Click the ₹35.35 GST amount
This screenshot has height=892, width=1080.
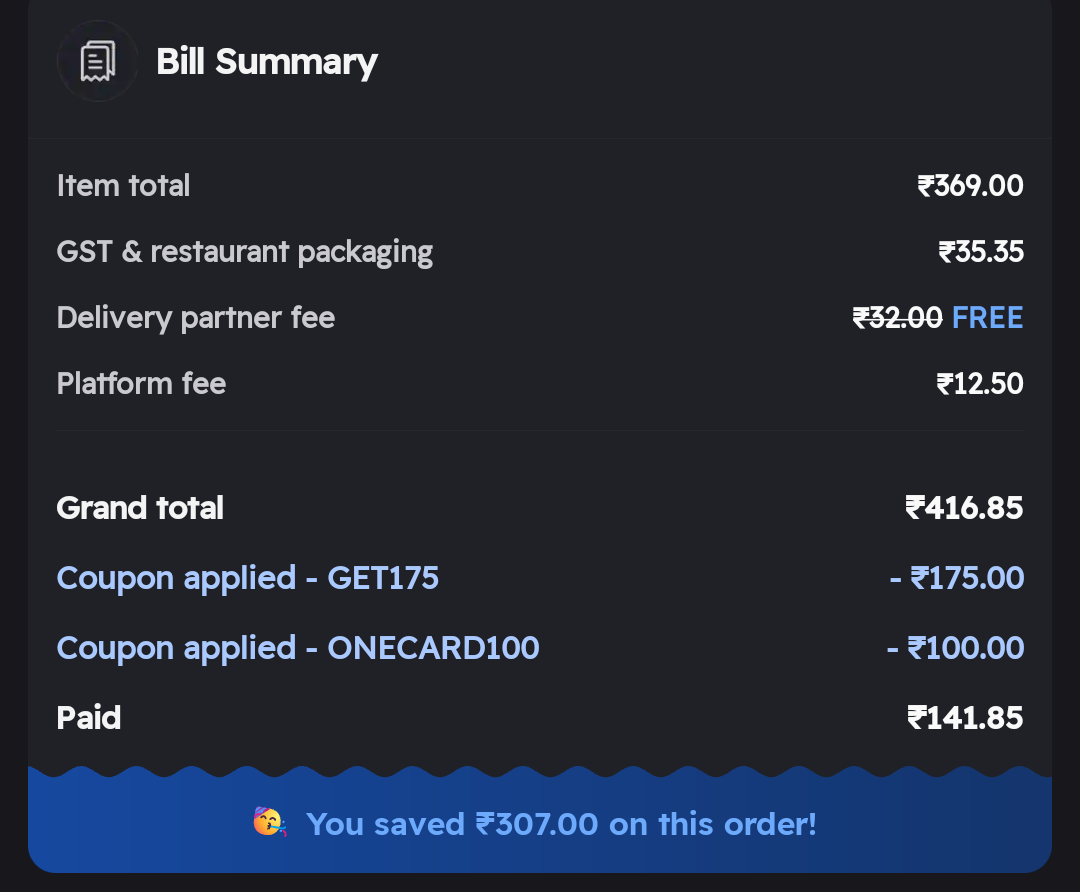tap(981, 252)
